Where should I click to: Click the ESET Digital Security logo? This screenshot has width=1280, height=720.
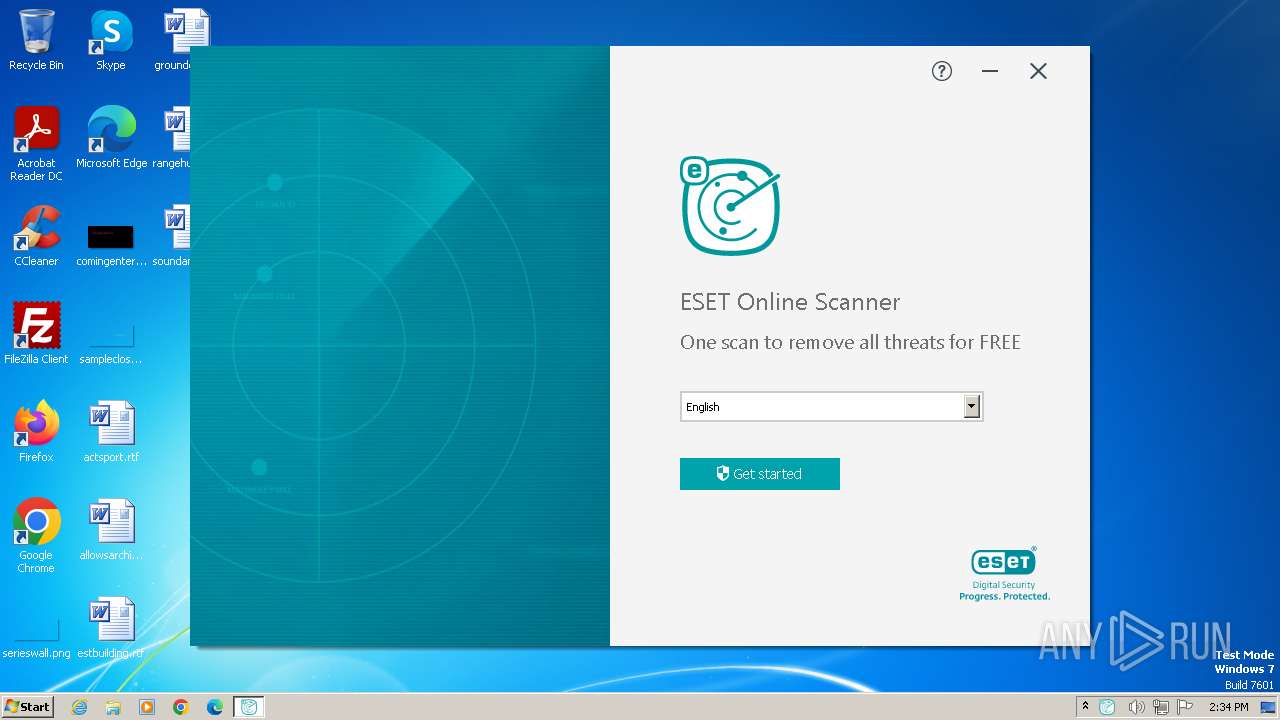[x=1004, y=573]
